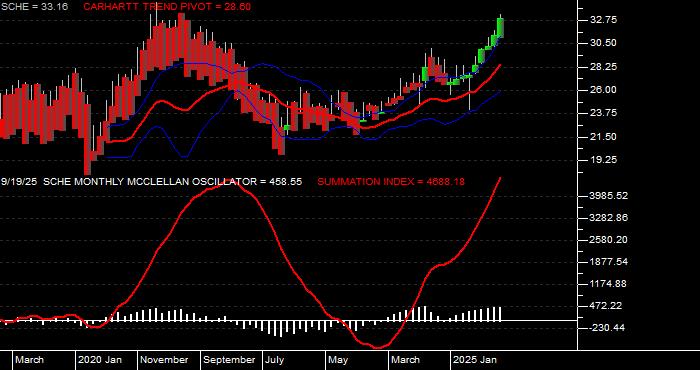This screenshot has height=370, width=700.
Task: Click the latest green candle at chart top
Action: [x=500, y=28]
